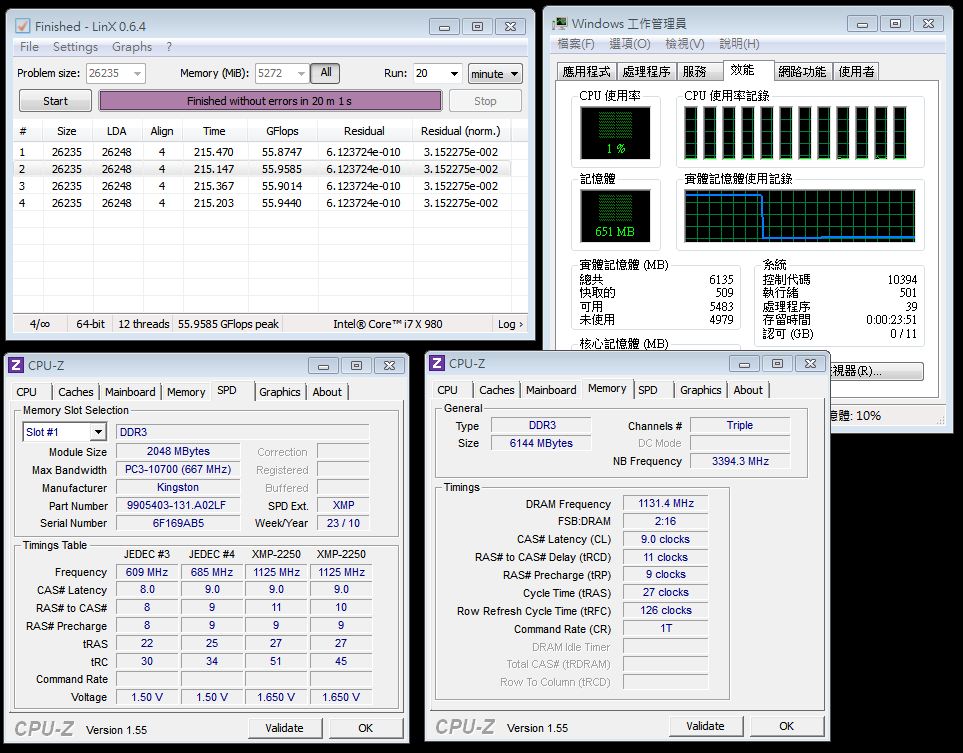Click the Serial Number value 6F169AB5
The image size is (963, 753).
[x=178, y=523]
